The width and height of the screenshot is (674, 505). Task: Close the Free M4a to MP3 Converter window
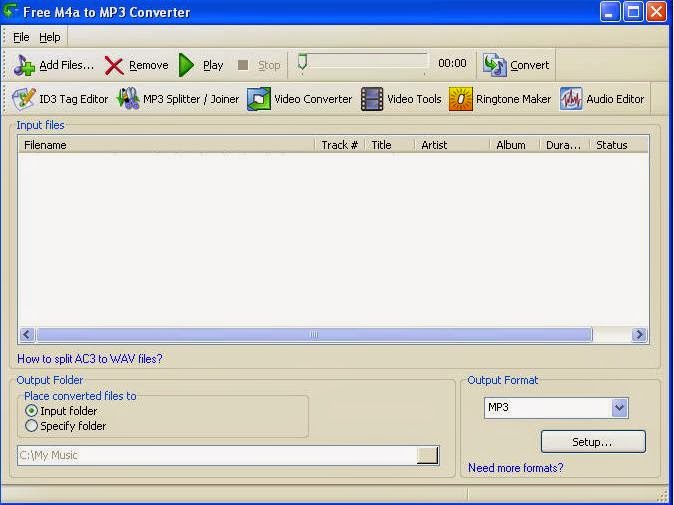(x=656, y=12)
